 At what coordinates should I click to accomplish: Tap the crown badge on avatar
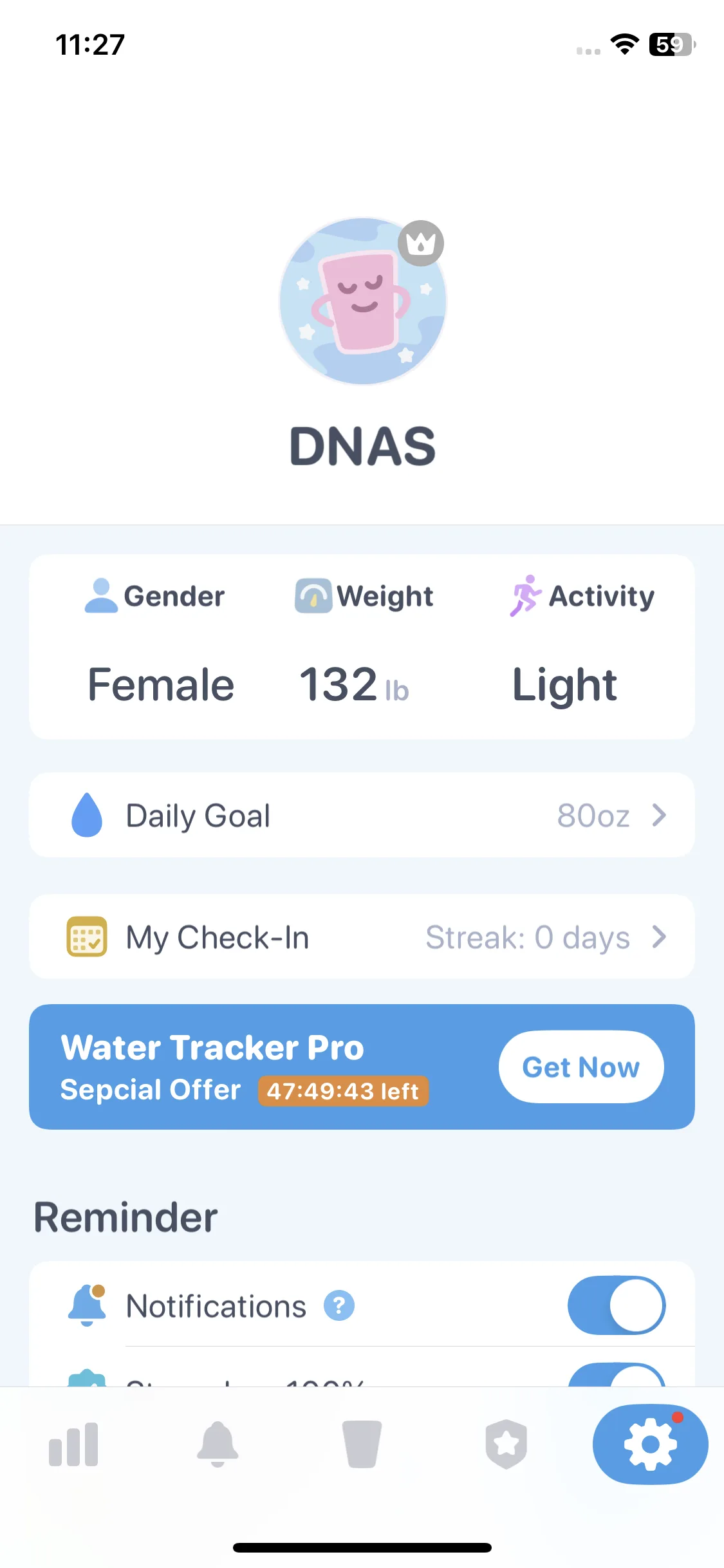[421, 243]
